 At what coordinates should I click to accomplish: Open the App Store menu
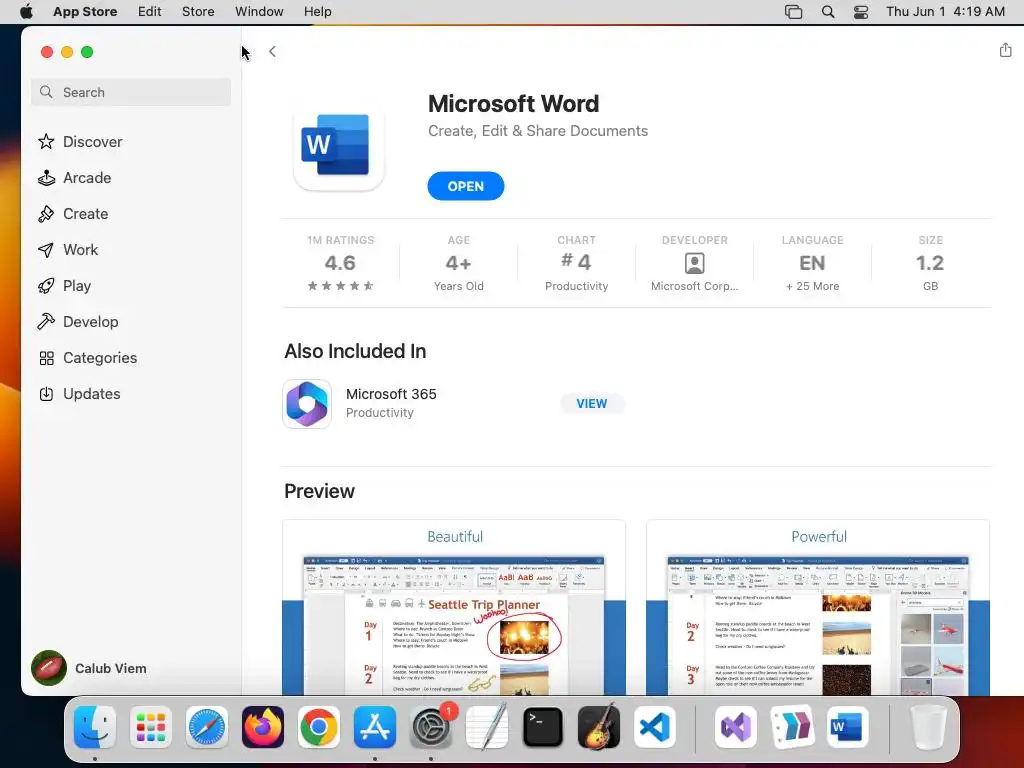[85, 12]
